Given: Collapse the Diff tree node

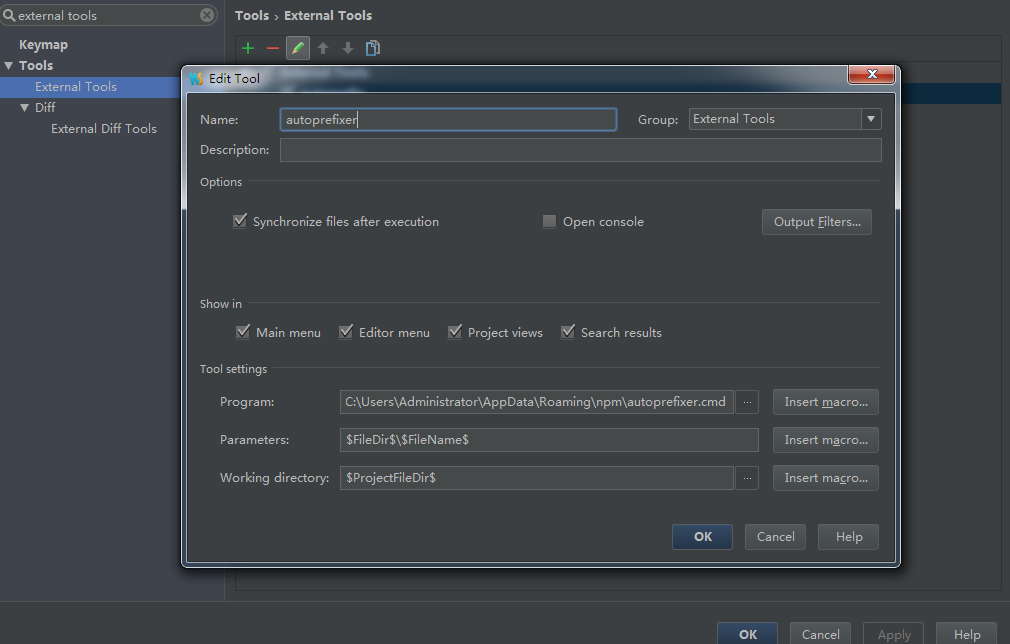Looking at the screenshot, I should [x=25, y=108].
